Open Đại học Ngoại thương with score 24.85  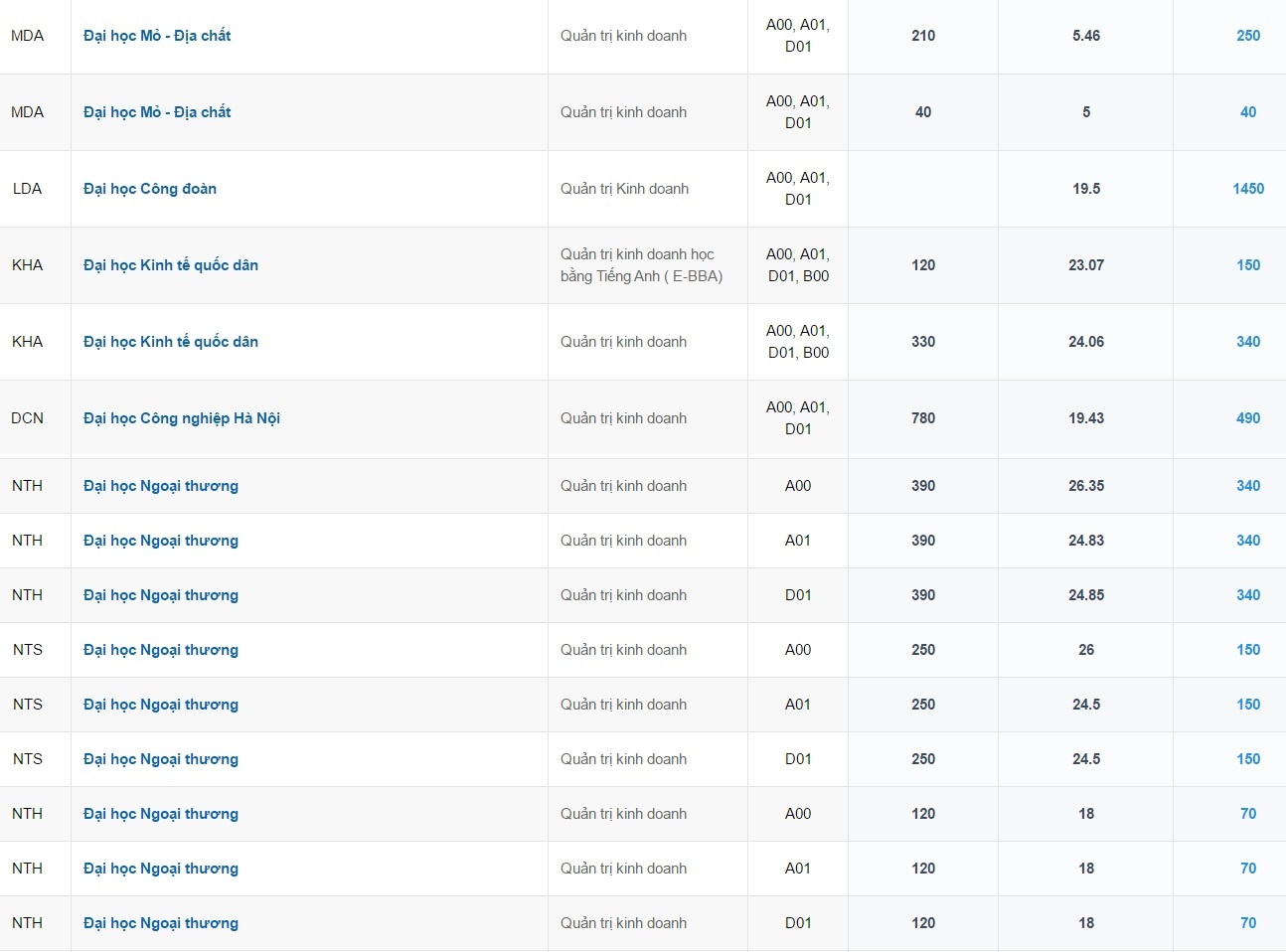161,595
